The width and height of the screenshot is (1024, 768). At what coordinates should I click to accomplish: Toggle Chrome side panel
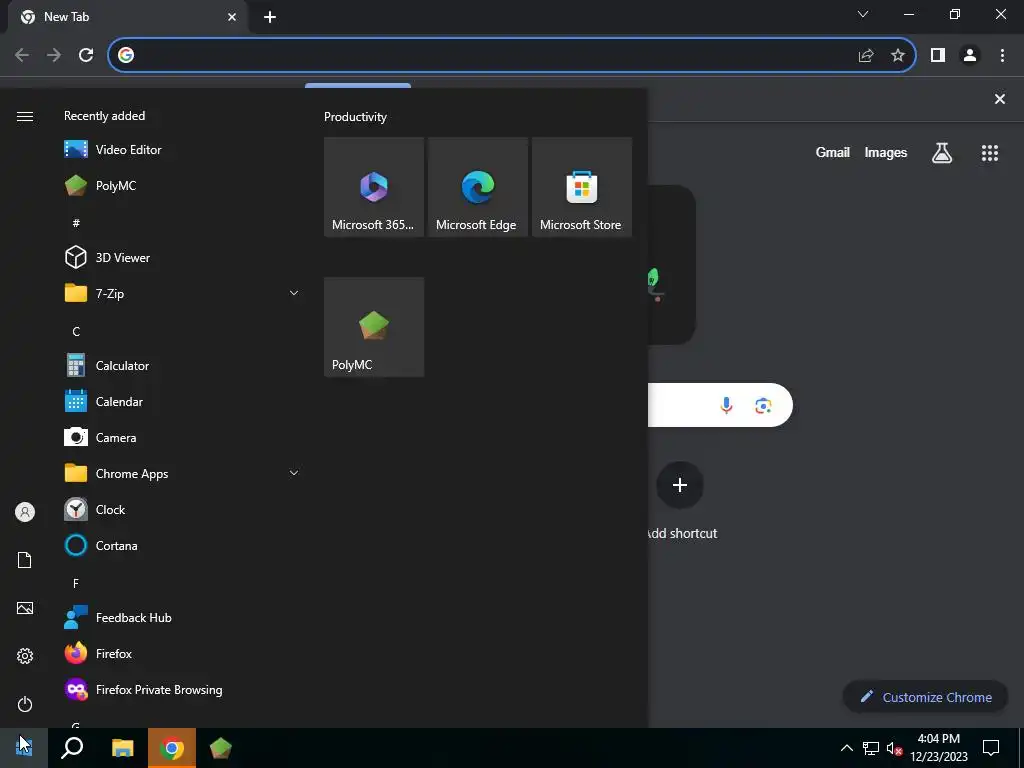938,56
